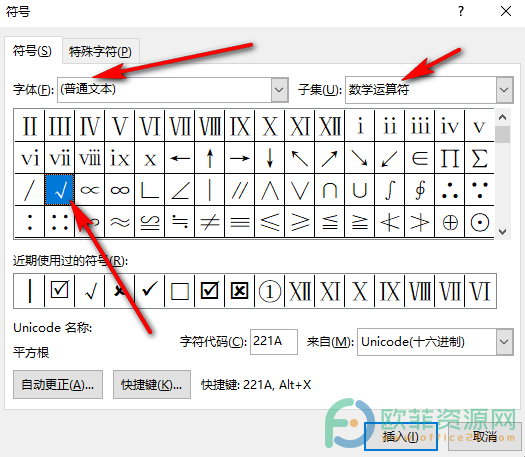The image size is (525, 457).
Task: Pick the union symbol
Action: coord(360,190)
